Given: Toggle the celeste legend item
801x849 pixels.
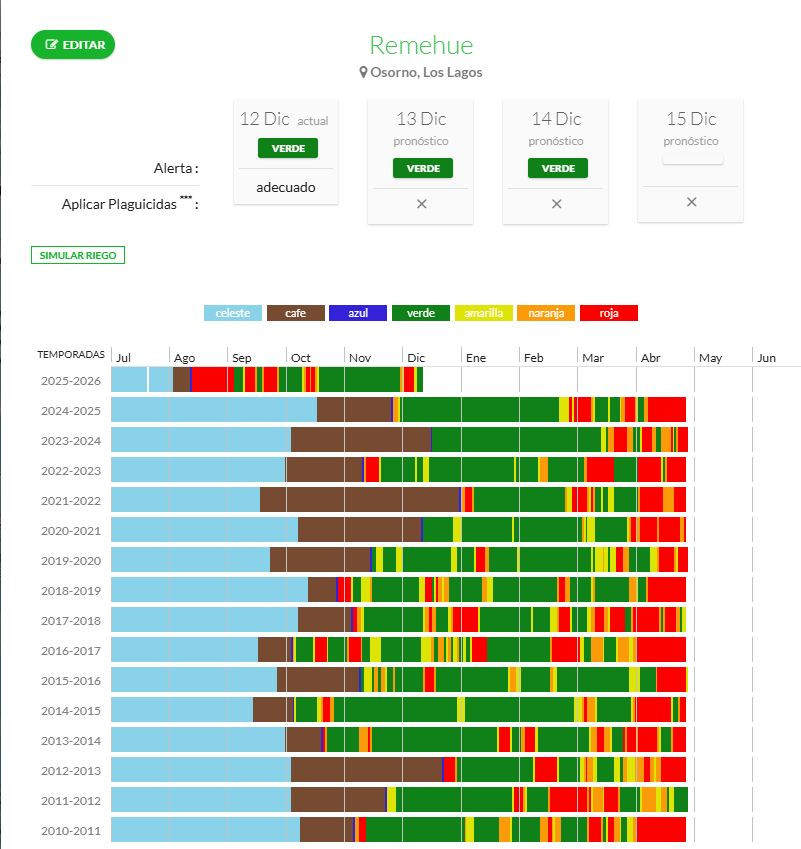Looking at the screenshot, I should pyautogui.click(x=233, y=313).
